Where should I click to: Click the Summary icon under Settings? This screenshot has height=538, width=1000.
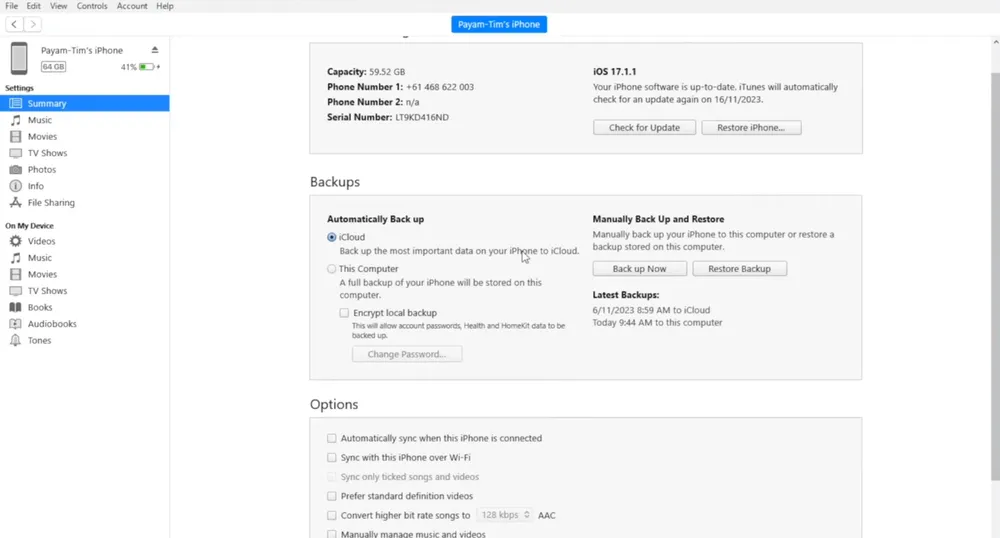click(x=15, y=103)
